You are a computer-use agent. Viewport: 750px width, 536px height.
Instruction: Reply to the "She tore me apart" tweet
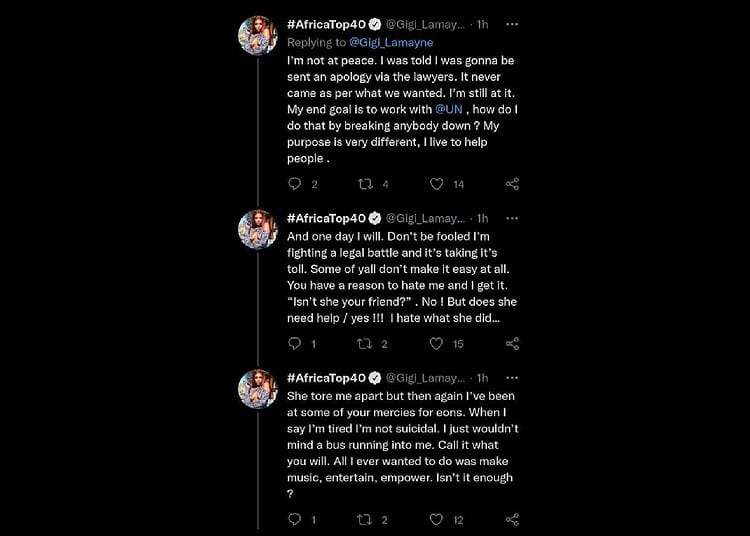pos(294,519)
